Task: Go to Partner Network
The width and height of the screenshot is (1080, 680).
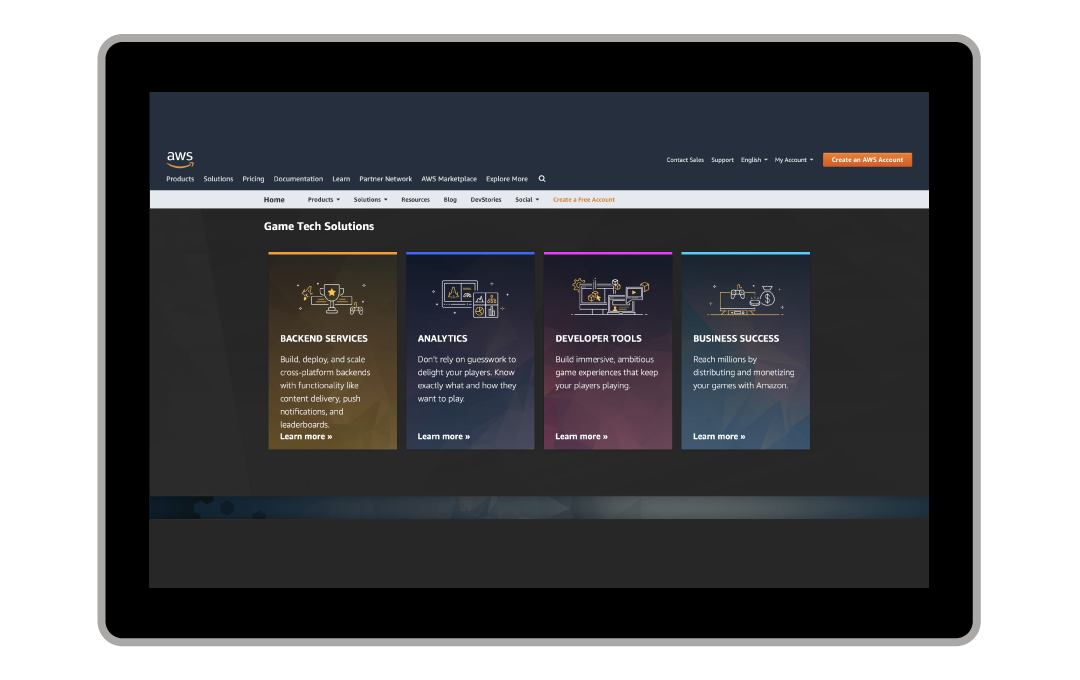Action: pyautogui.click(x=386, y=179)
